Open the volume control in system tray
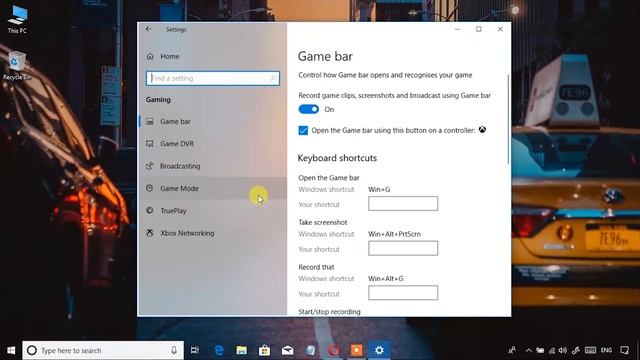The height and width of the screenshot is (360, 640). coord(563,350)
